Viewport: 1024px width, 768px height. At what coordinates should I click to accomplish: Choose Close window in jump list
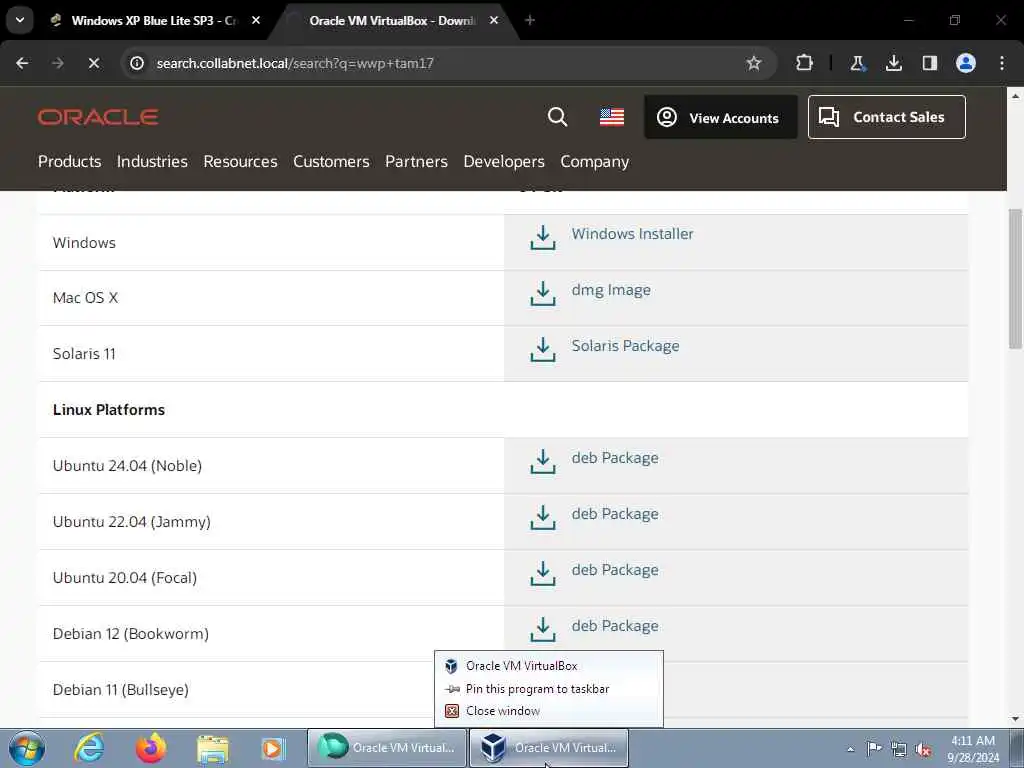pos(549,711)
